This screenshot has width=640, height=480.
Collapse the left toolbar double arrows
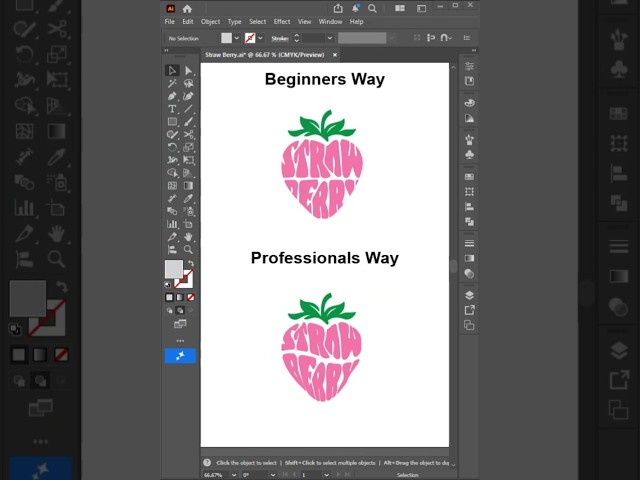[x=167, y=50]
